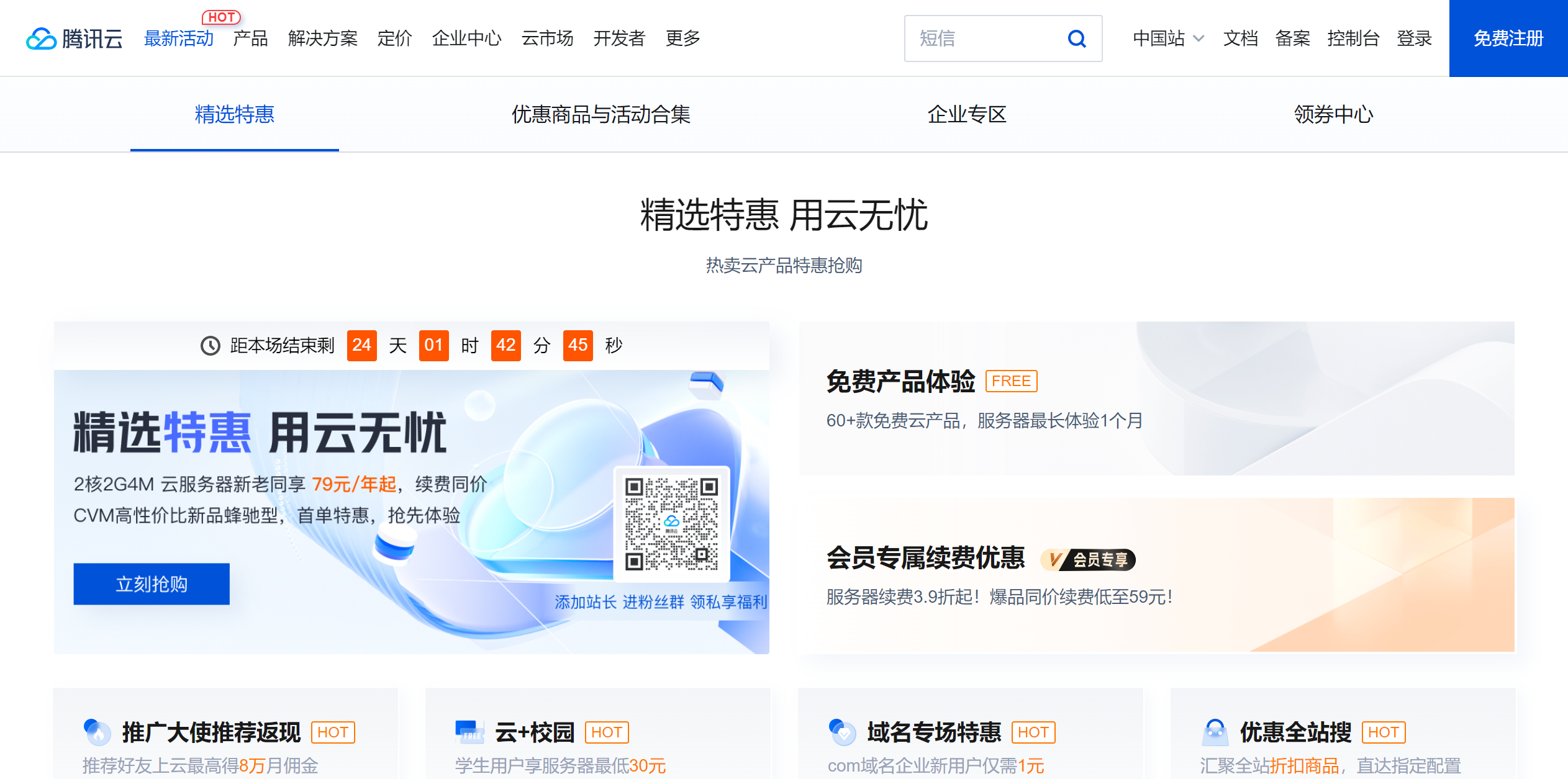Click the search magnifier icon
The width and height of the screenshot is (1568, 779).
1076,38
